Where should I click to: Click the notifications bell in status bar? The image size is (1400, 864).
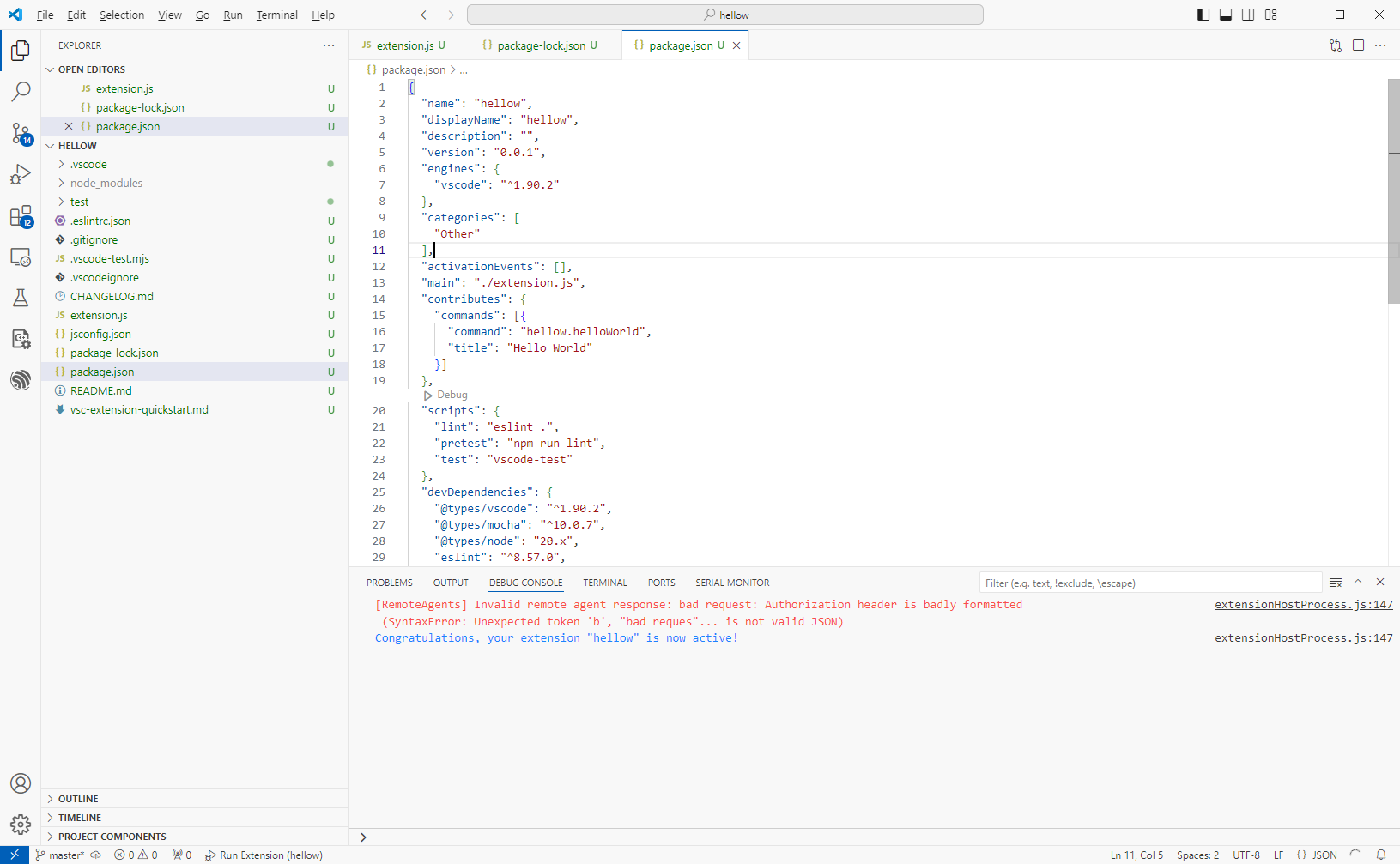point(1381,855)
